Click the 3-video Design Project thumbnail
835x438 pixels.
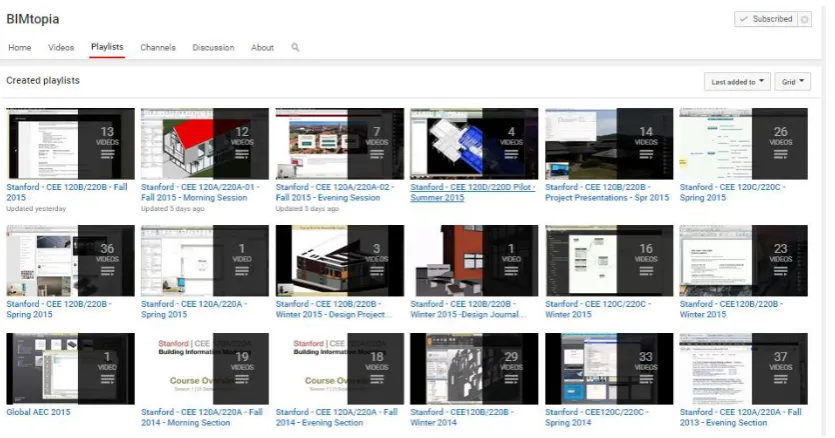(340, 261)
